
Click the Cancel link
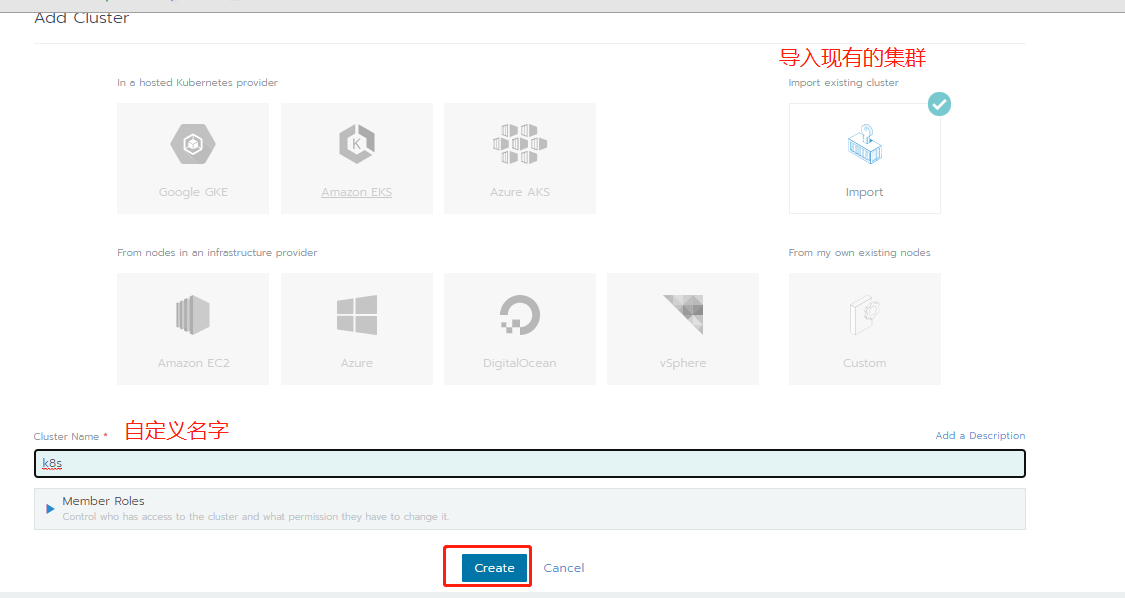[564, 568]
